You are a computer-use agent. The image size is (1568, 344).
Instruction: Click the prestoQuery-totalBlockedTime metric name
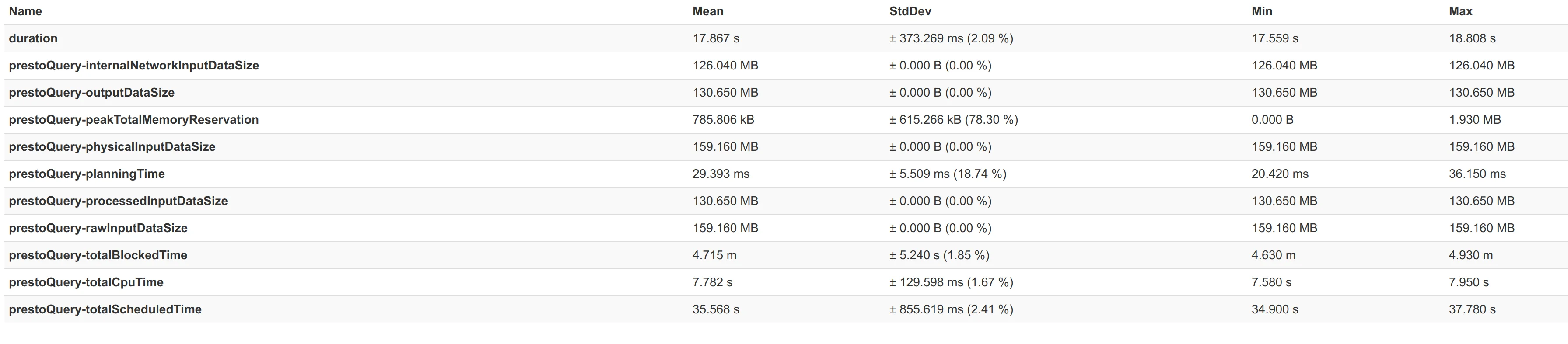(98, 255)
